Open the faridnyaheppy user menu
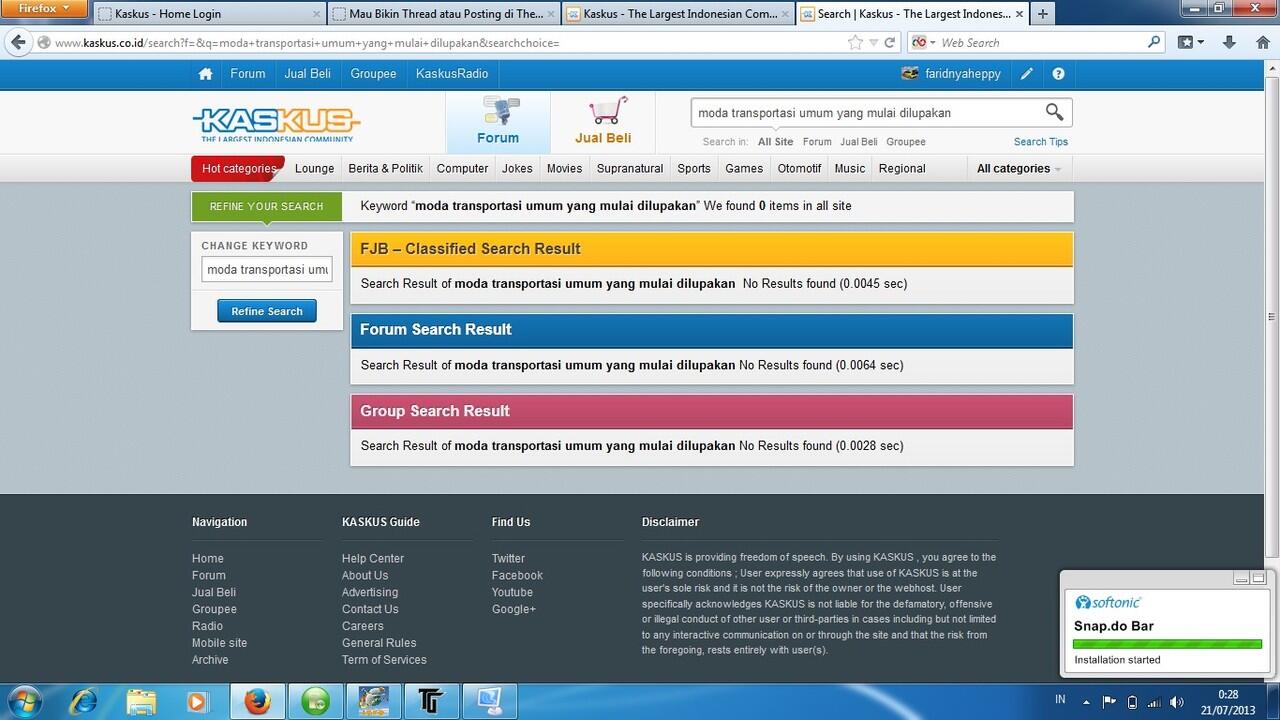1280x720 pixels. tap(951, 74)
